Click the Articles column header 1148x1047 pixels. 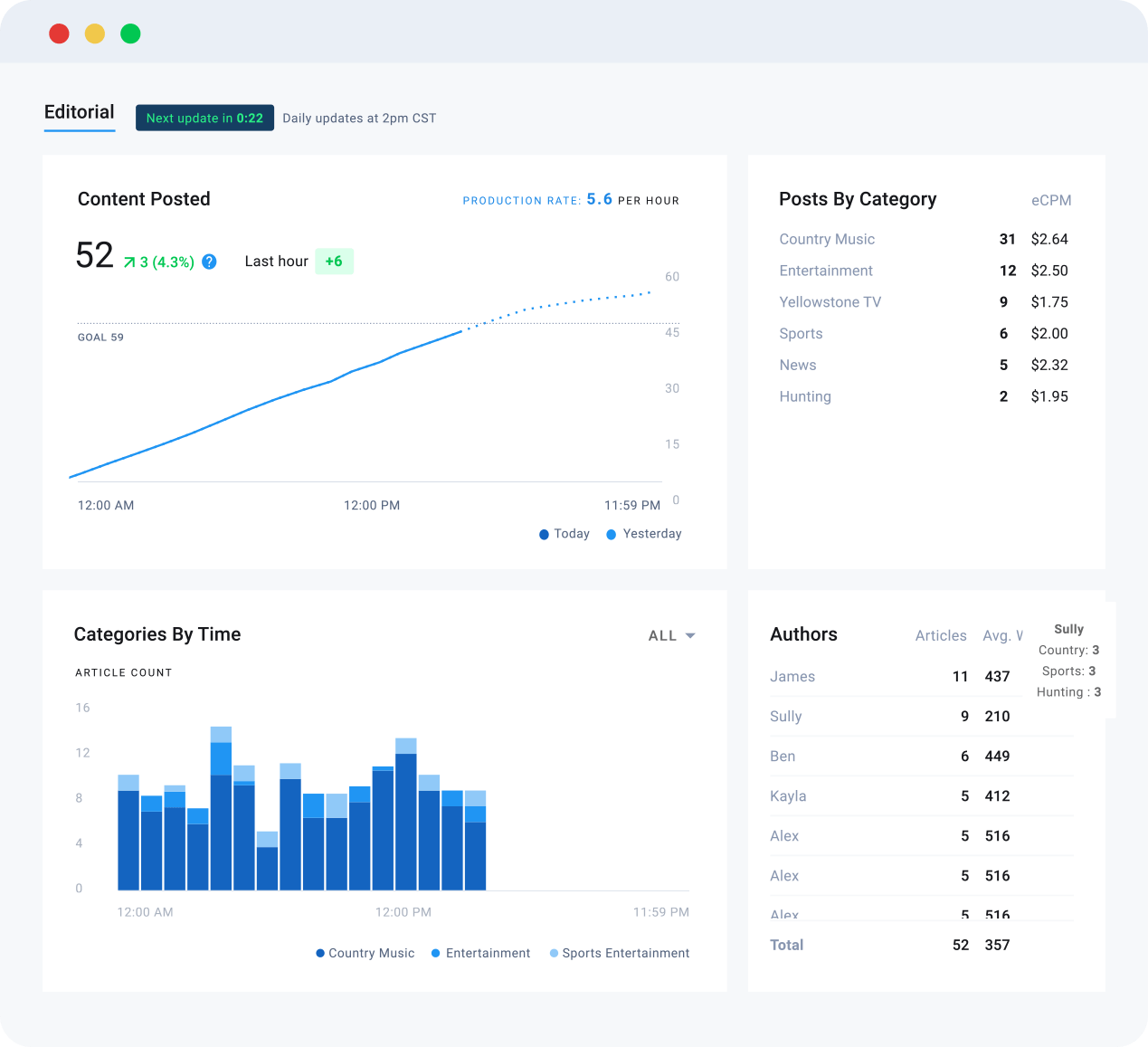941,635
